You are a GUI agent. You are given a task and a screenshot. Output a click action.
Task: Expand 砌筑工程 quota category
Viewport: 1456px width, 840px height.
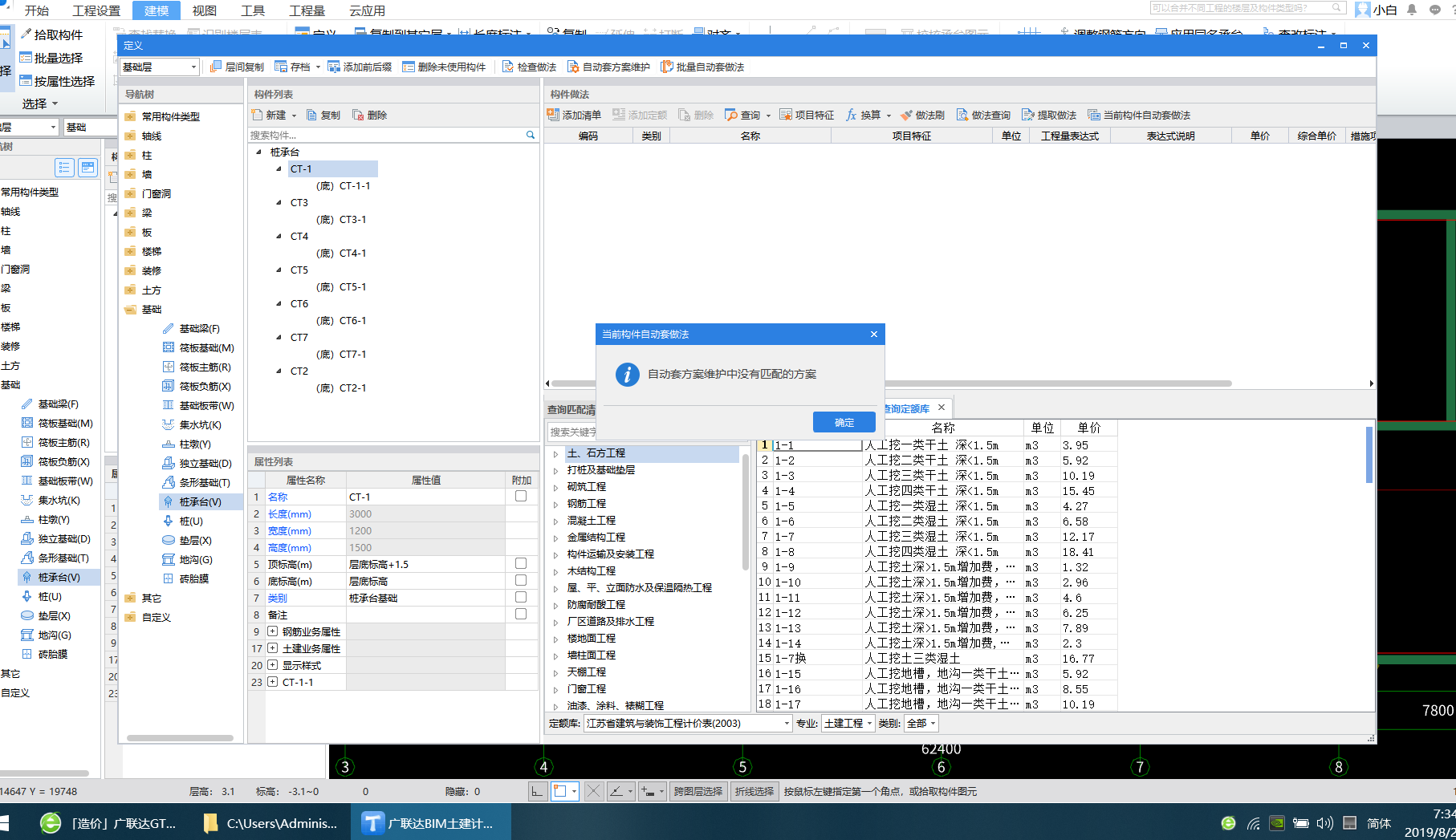[x=555, y=487]
